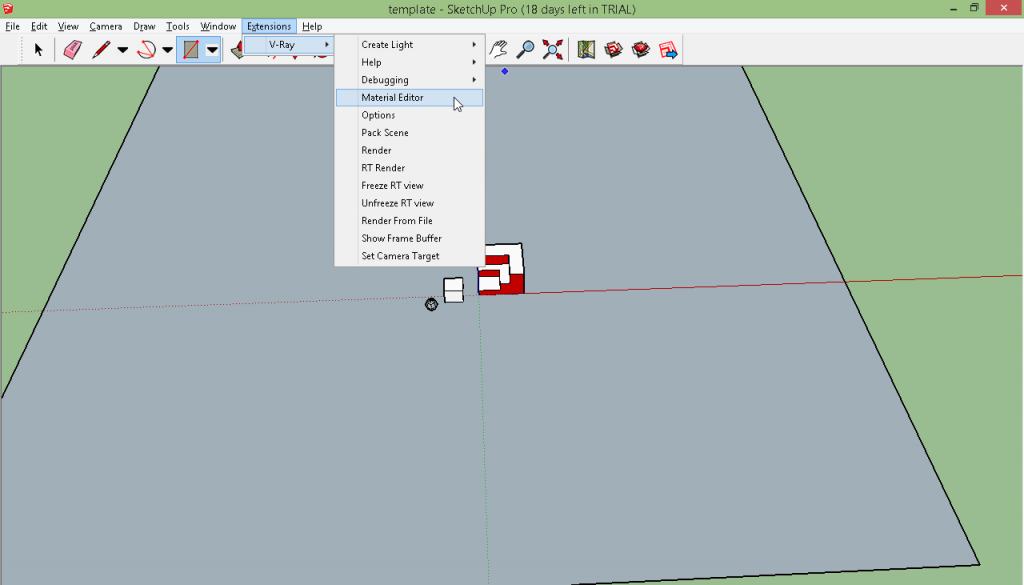Click the Zoom magnifier tool
The image size is (1024, 585).
tap(525, 49)
